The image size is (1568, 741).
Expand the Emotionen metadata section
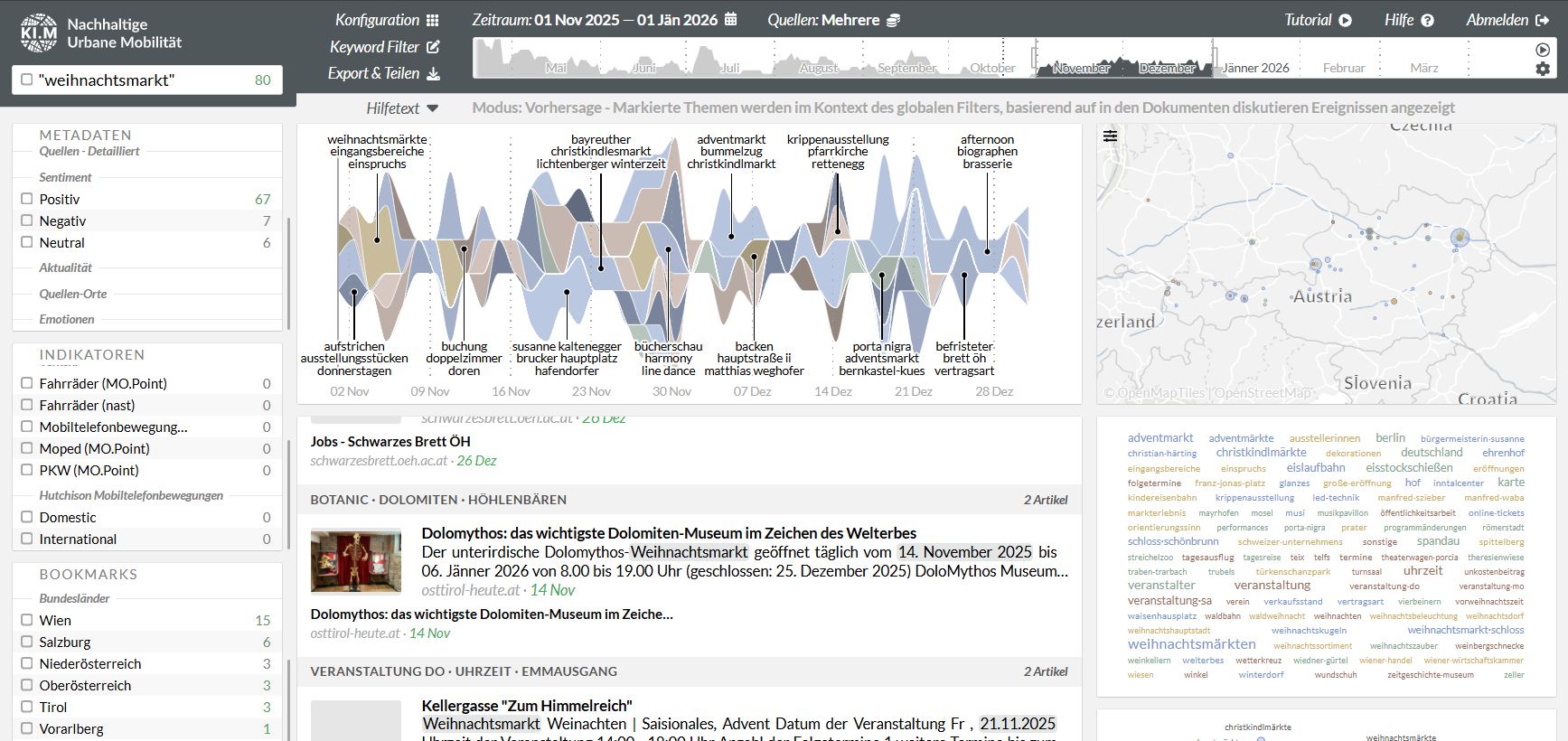pyautogui.click(x=67, y=319)
